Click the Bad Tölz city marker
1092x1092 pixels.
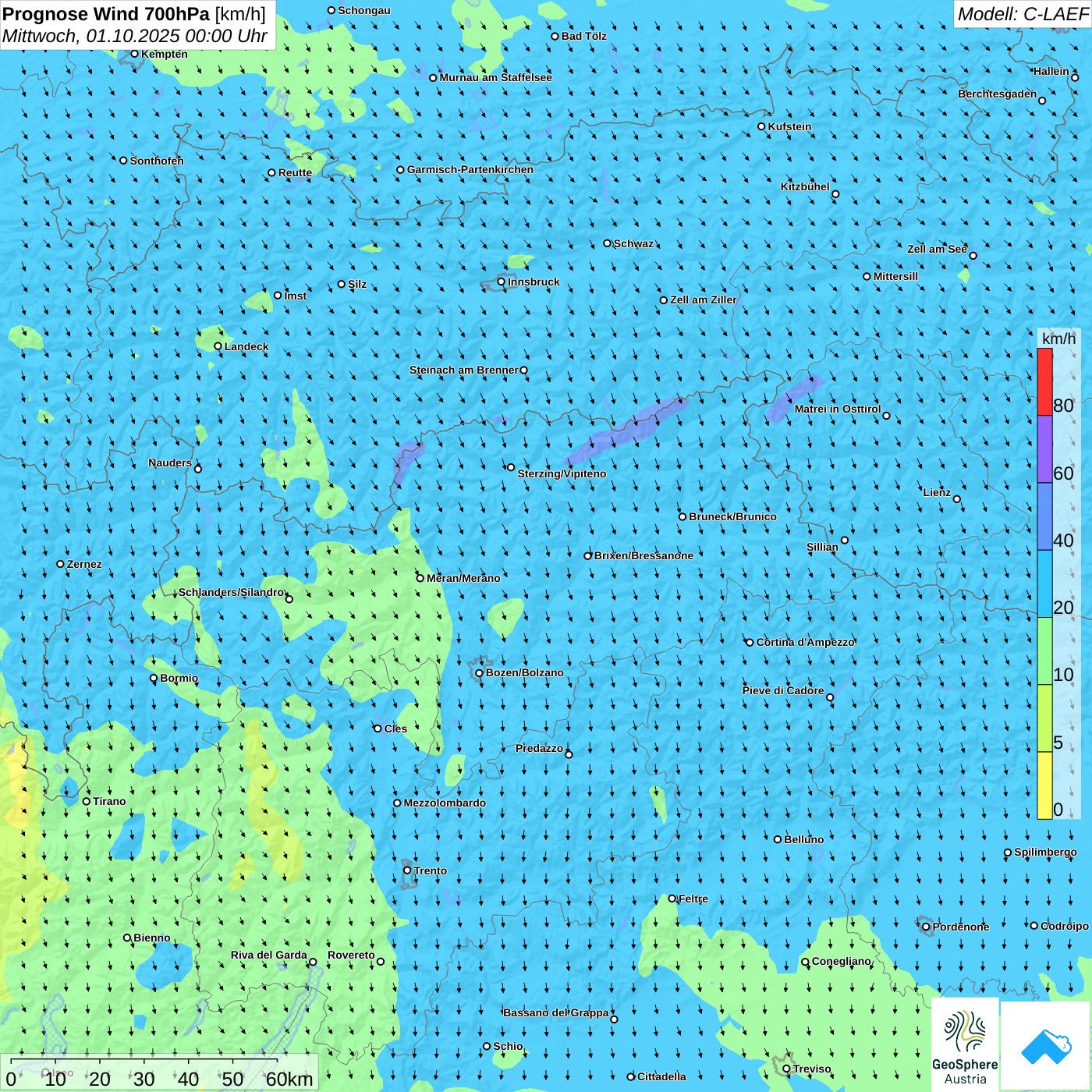pos(555,36)
